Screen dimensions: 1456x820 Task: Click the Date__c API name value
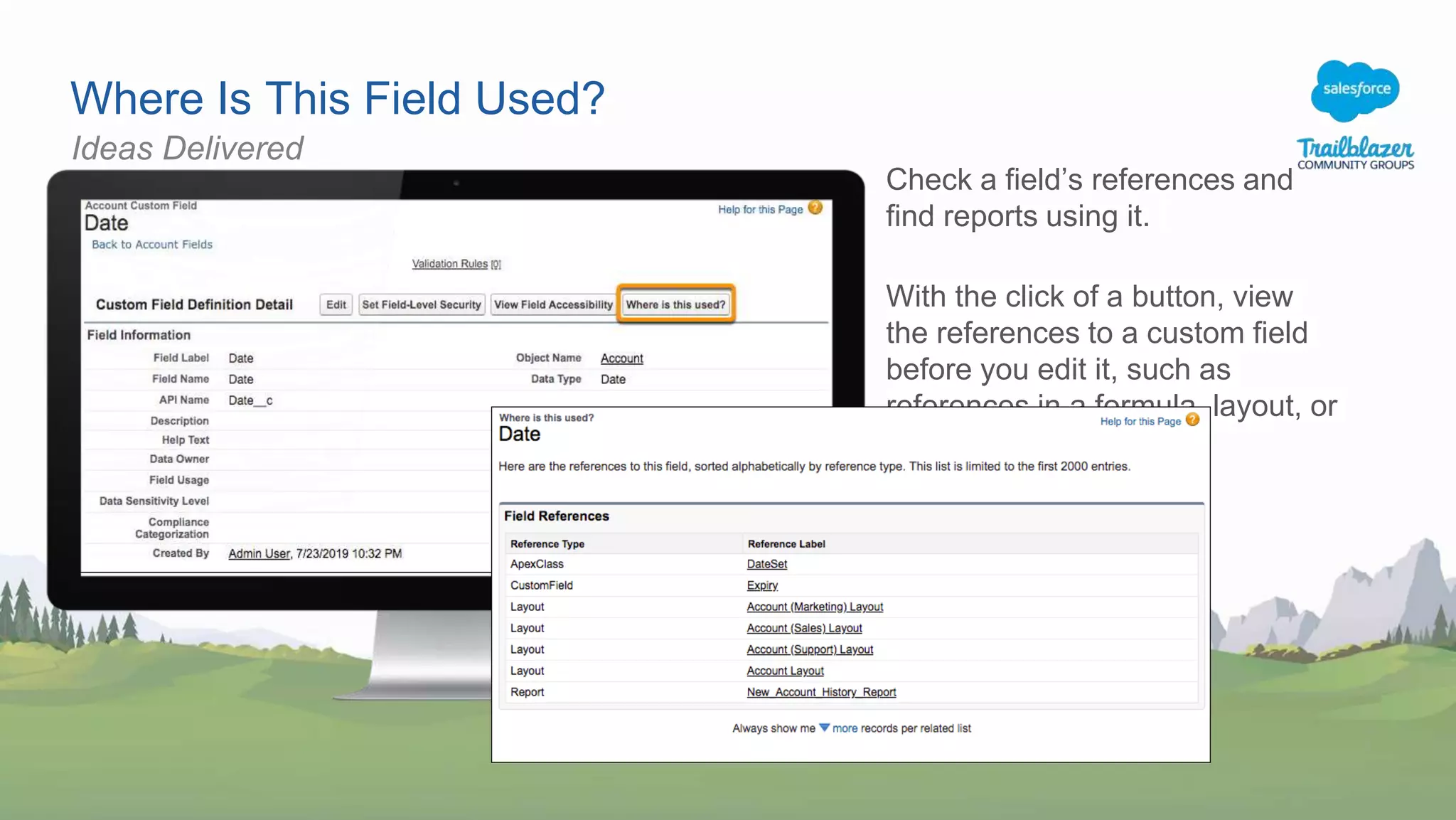(x=250, y=400)
